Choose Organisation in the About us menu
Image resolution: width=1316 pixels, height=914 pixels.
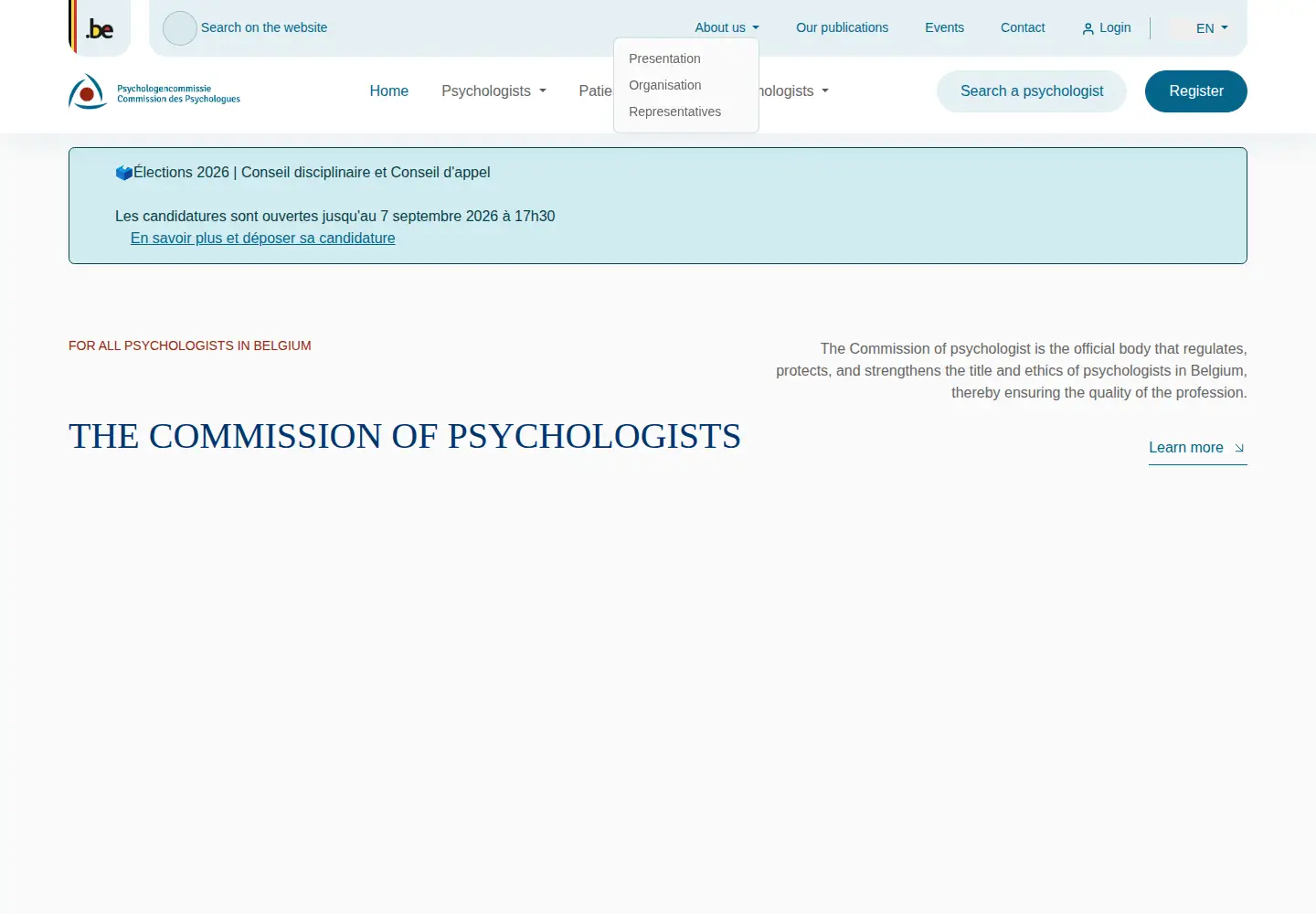click(665, 85)
